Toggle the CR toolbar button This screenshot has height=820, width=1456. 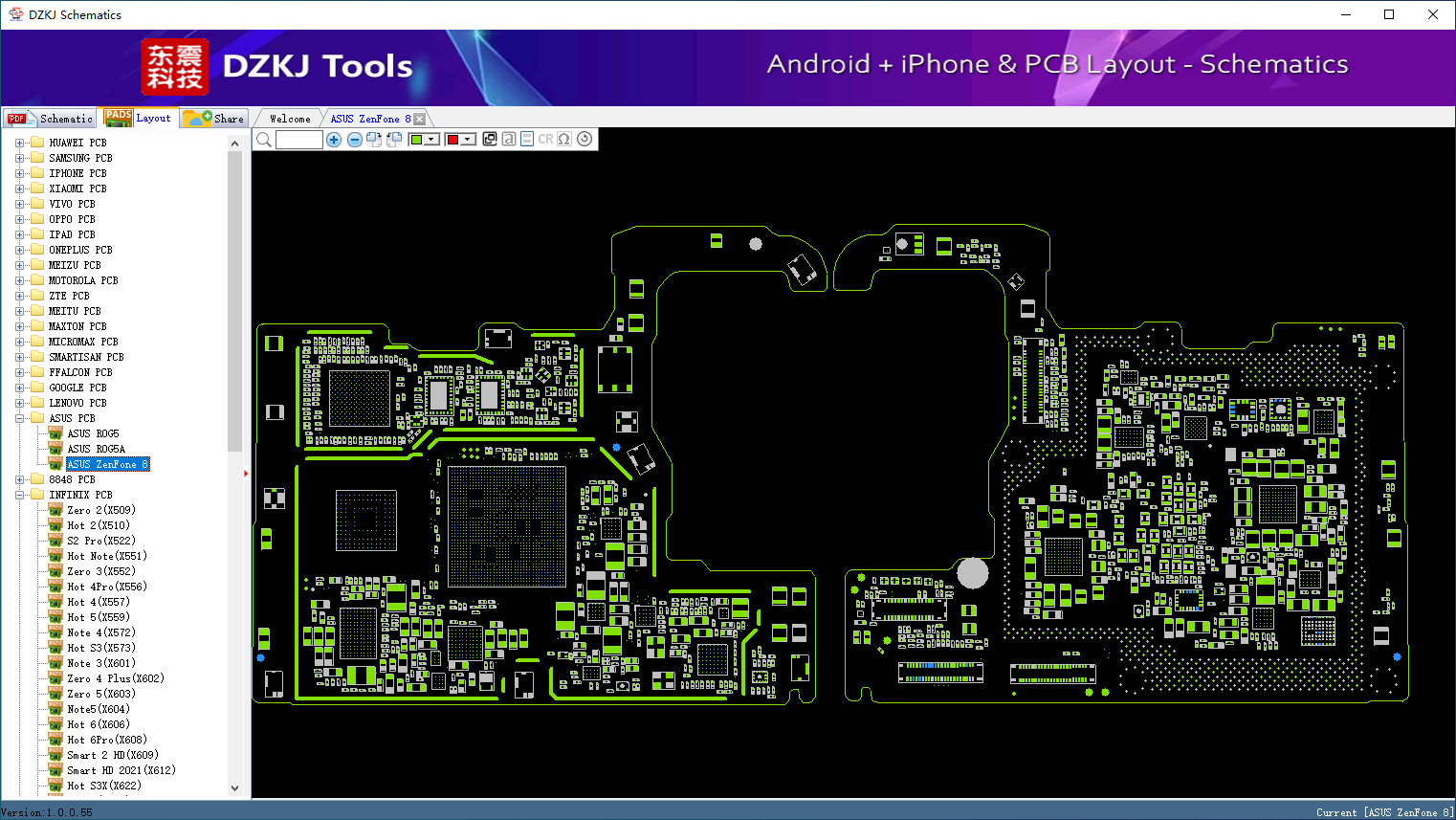(545, 139)
